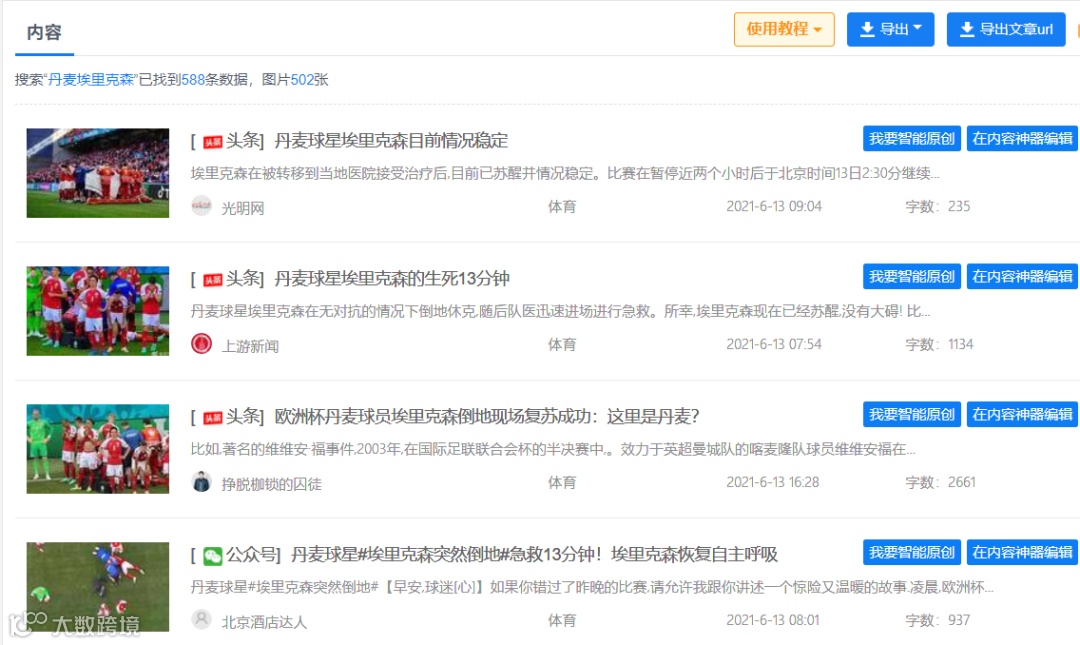Viewport: 1080px width, 645px height.
Task: Click the search keyword 丹麦埃里克森
Action: [x=90, y=79]
